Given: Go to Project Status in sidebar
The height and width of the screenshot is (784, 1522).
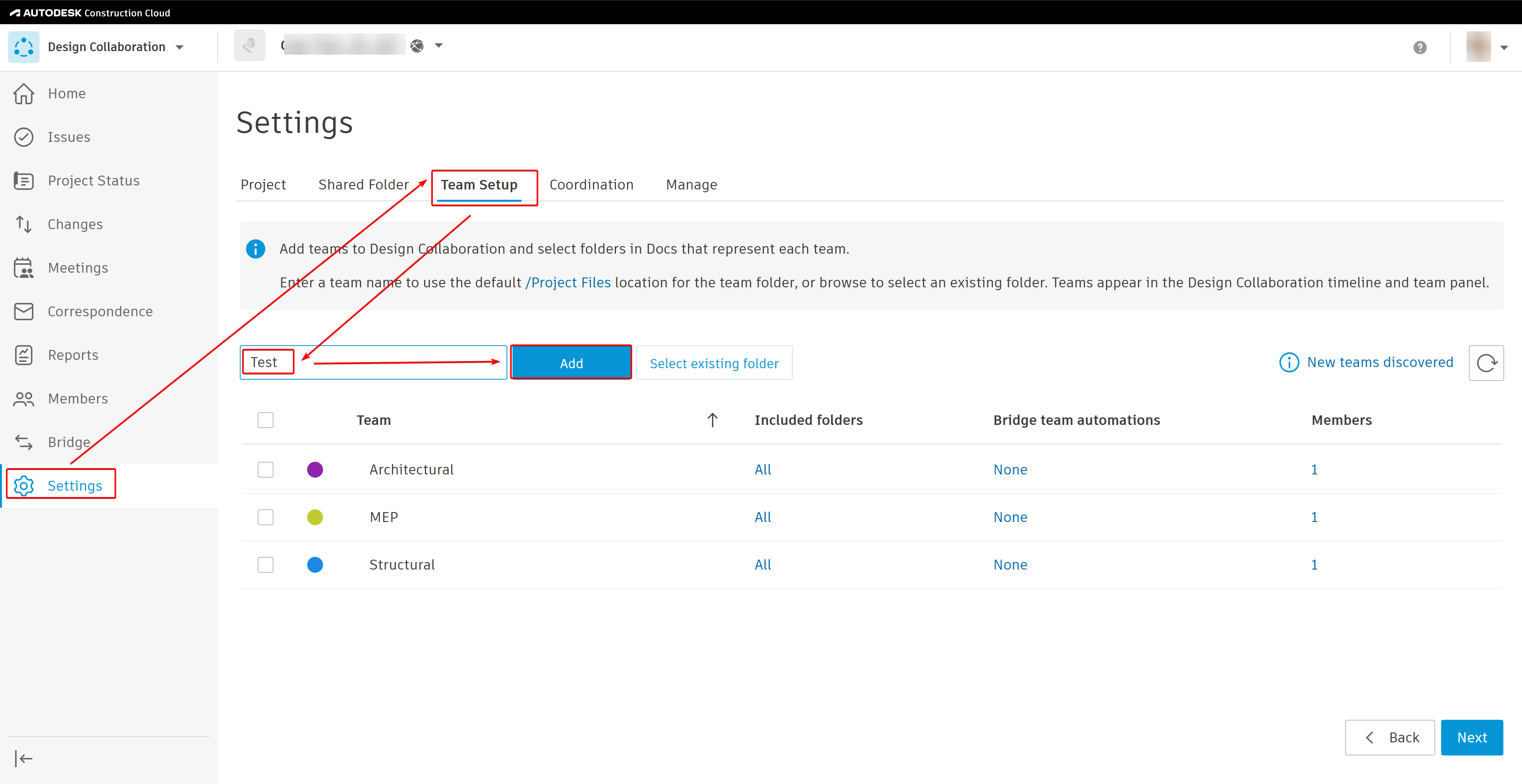Looking at the screenshot, I should 94,181.
